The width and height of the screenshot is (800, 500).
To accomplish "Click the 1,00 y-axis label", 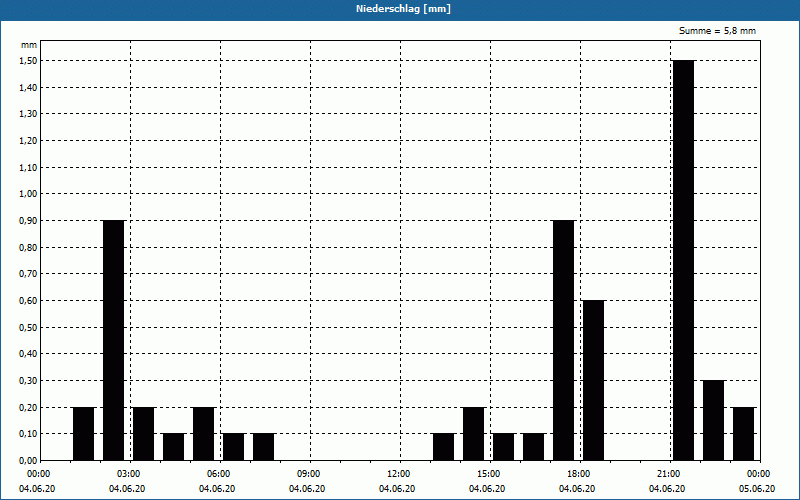I will click(x=28, y=194).
